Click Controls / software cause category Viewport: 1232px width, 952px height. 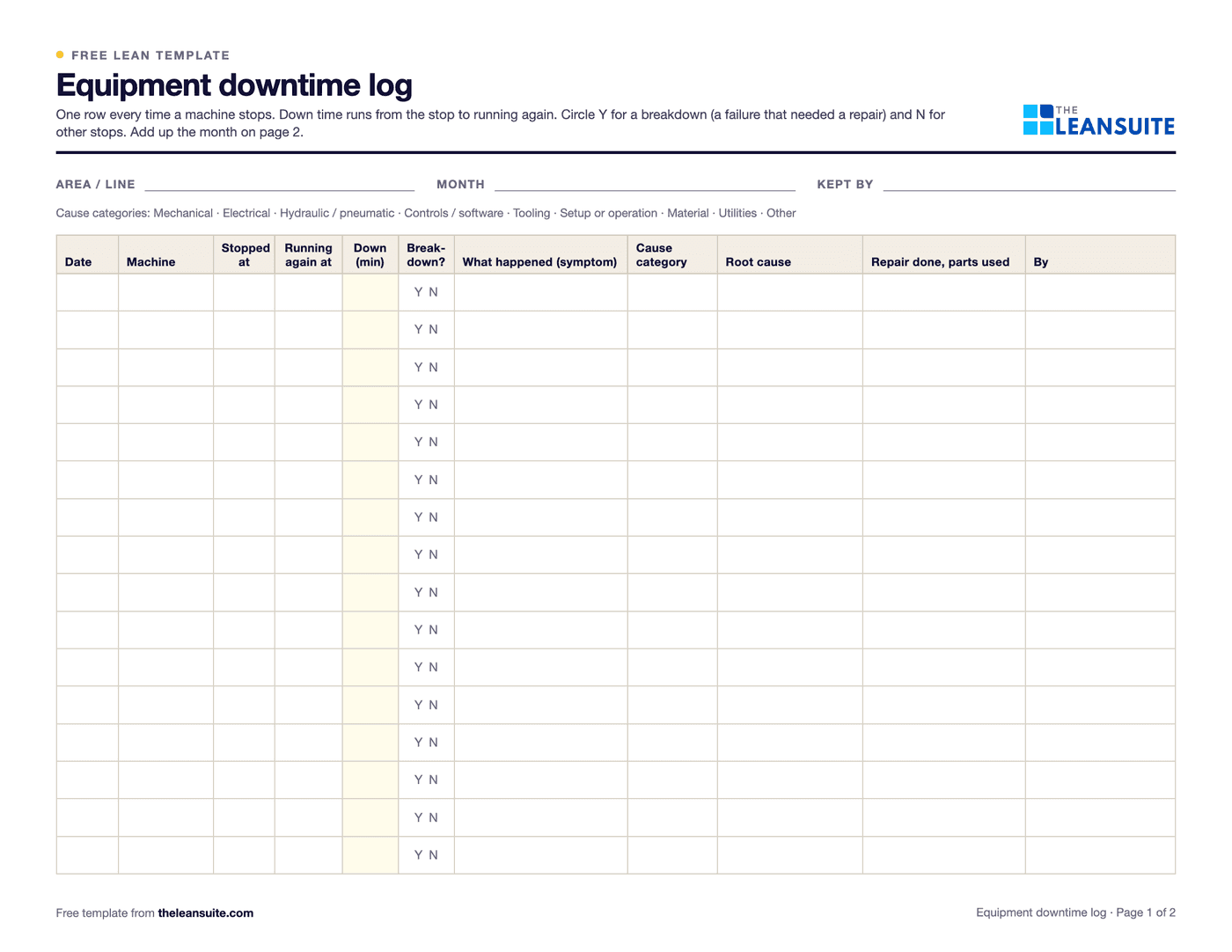click(x=454, y=213)
